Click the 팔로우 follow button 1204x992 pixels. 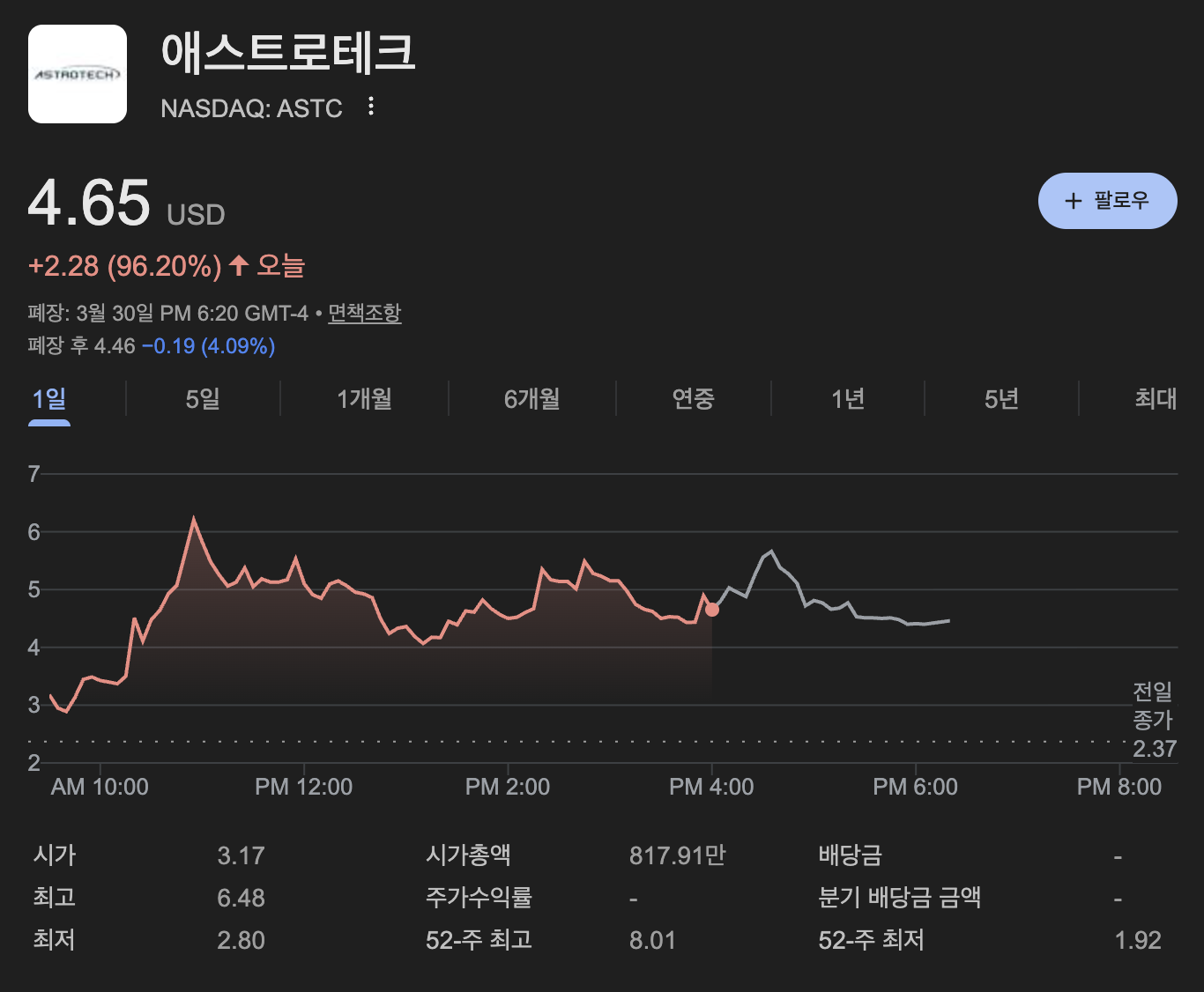tap(1108, 201)
